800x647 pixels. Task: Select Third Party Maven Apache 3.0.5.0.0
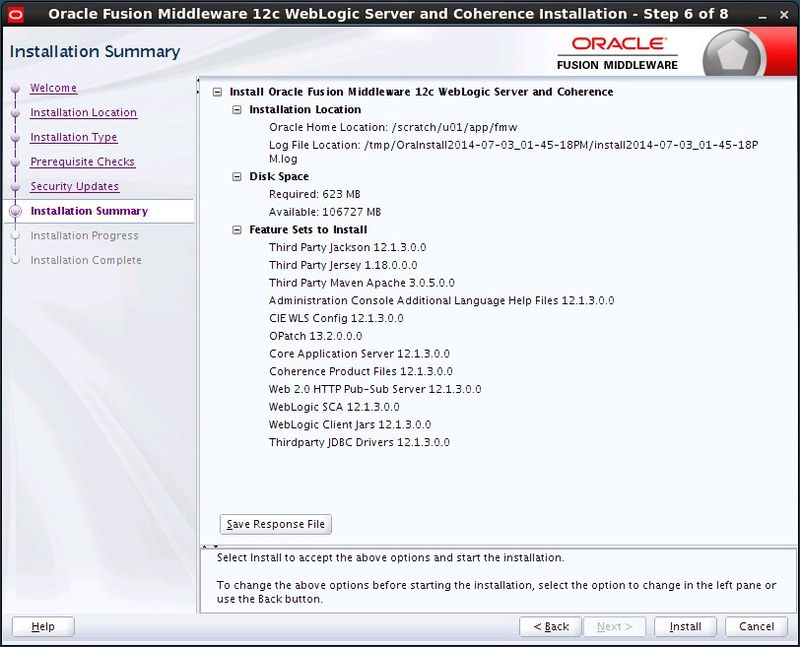(x=362, y=283)
